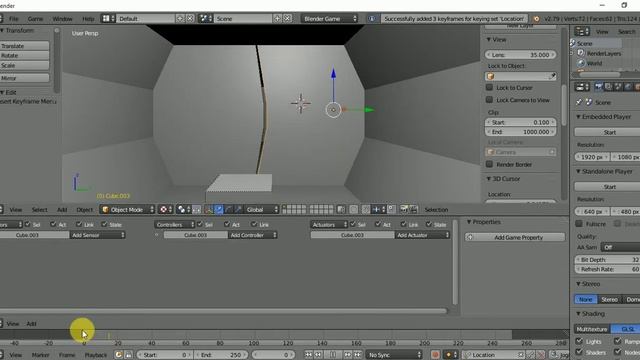The height and width of the screenshot is (360, 640).
Task: Select the Render properties tab icon
Action: 598,87
